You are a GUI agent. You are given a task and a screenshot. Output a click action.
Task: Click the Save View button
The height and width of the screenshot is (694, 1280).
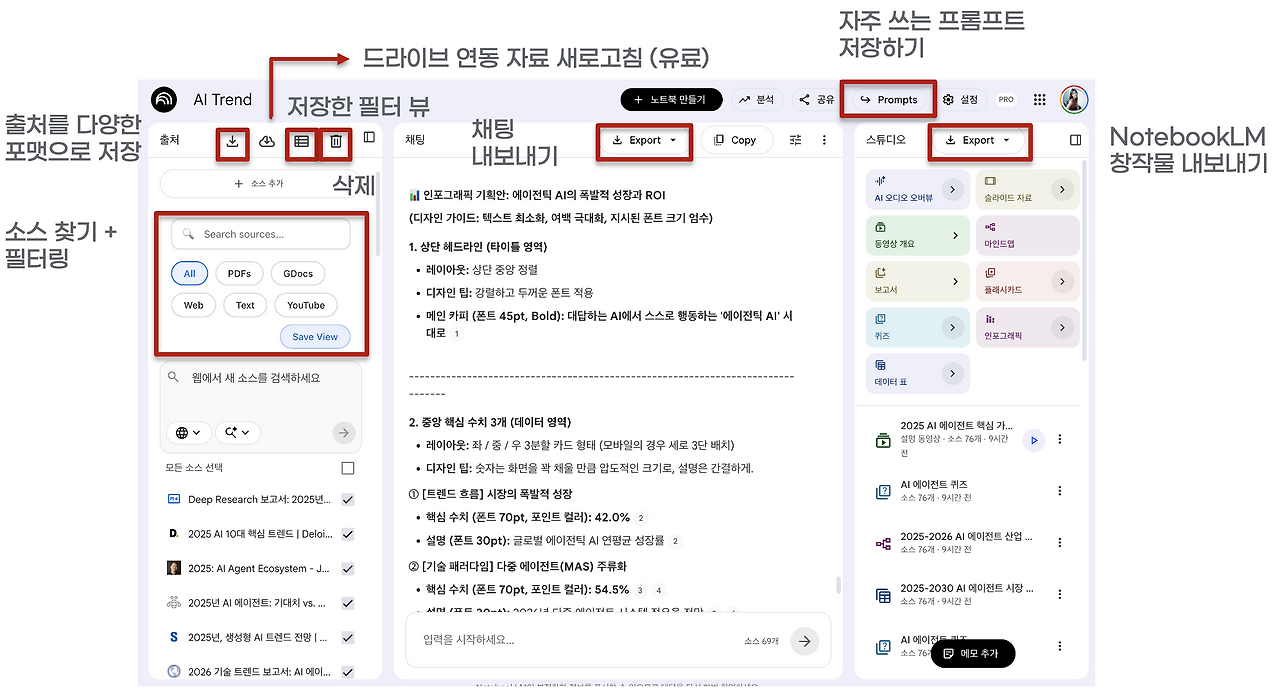click(315, 337)
